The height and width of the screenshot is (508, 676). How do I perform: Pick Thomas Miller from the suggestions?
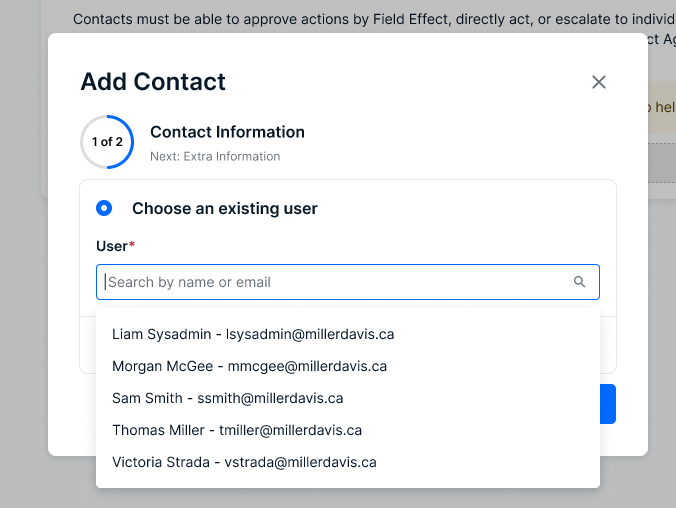tap(237, 430)
